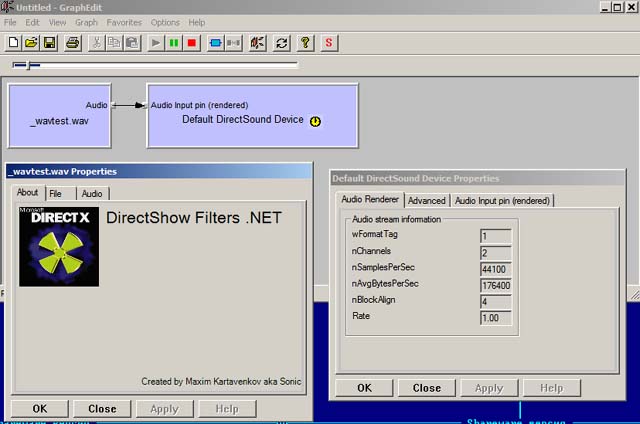Click the nChannels value field
This screenshot has width=640, height=424.
pos(496,253)
